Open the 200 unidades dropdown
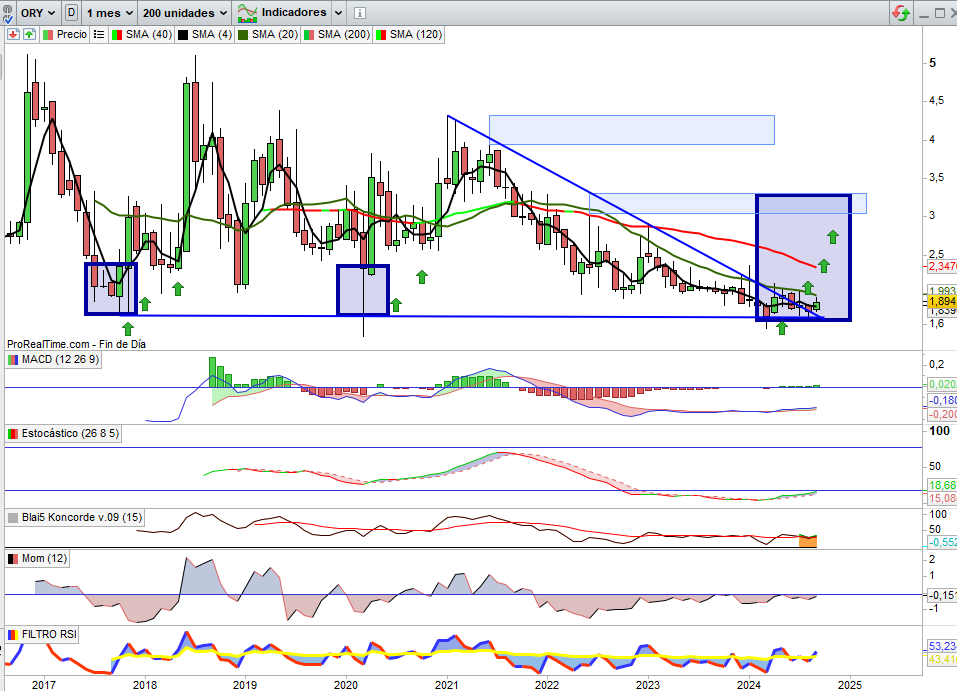The image size is (957, 691). 185,13
